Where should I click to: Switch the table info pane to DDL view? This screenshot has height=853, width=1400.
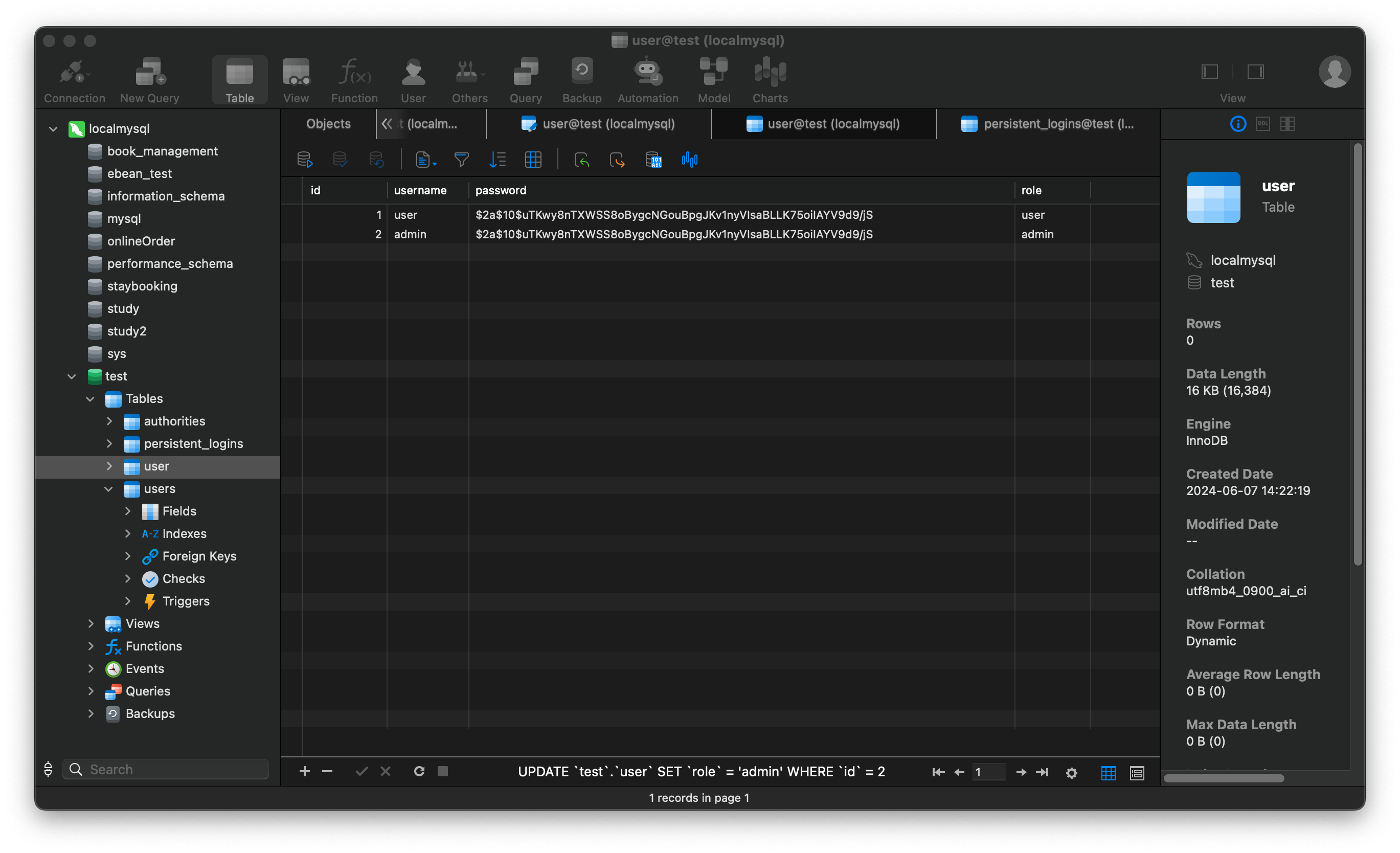[1262, 123]
